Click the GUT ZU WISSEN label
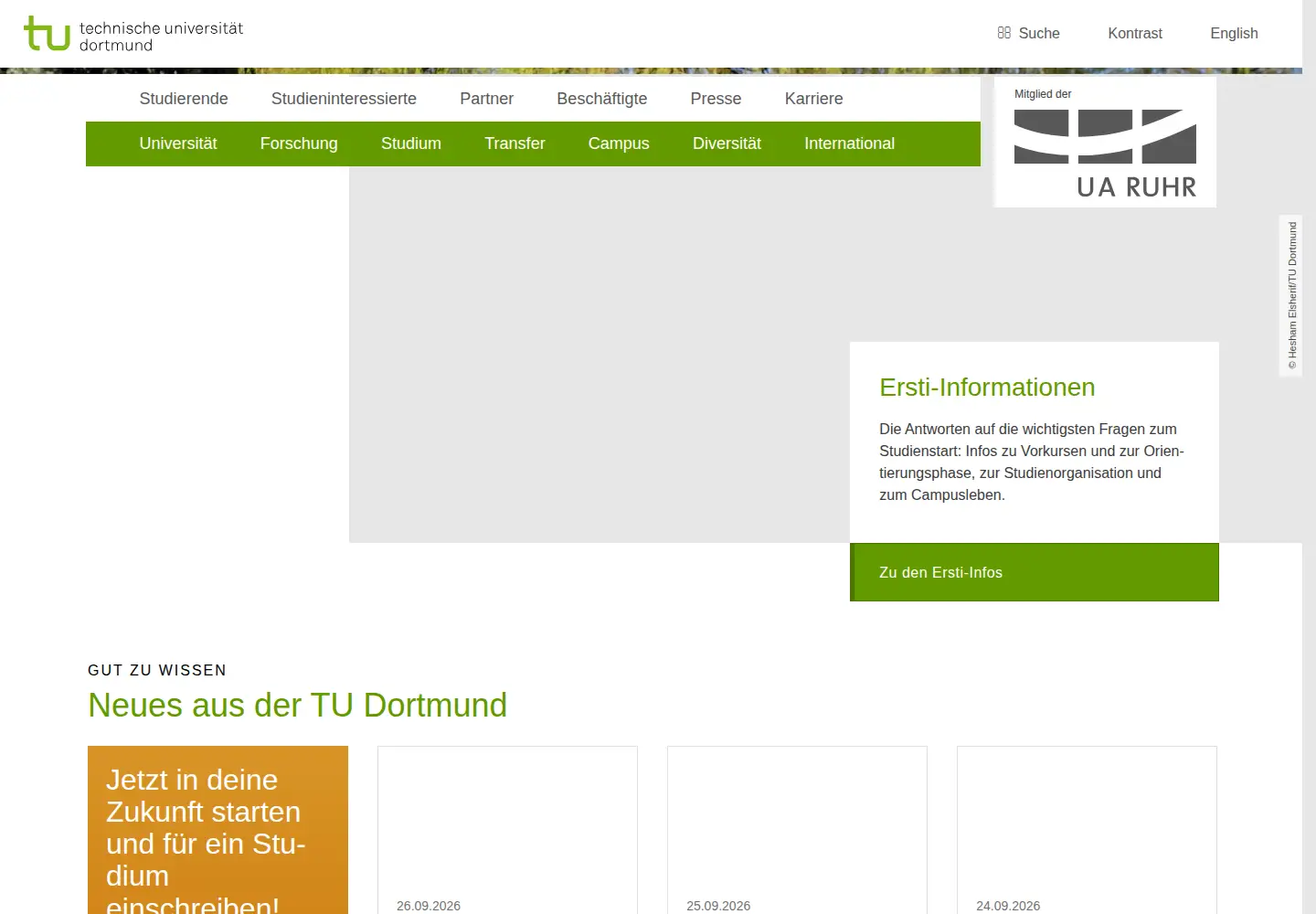Viewport: 1316px width, 914px height. pos(157,670)
